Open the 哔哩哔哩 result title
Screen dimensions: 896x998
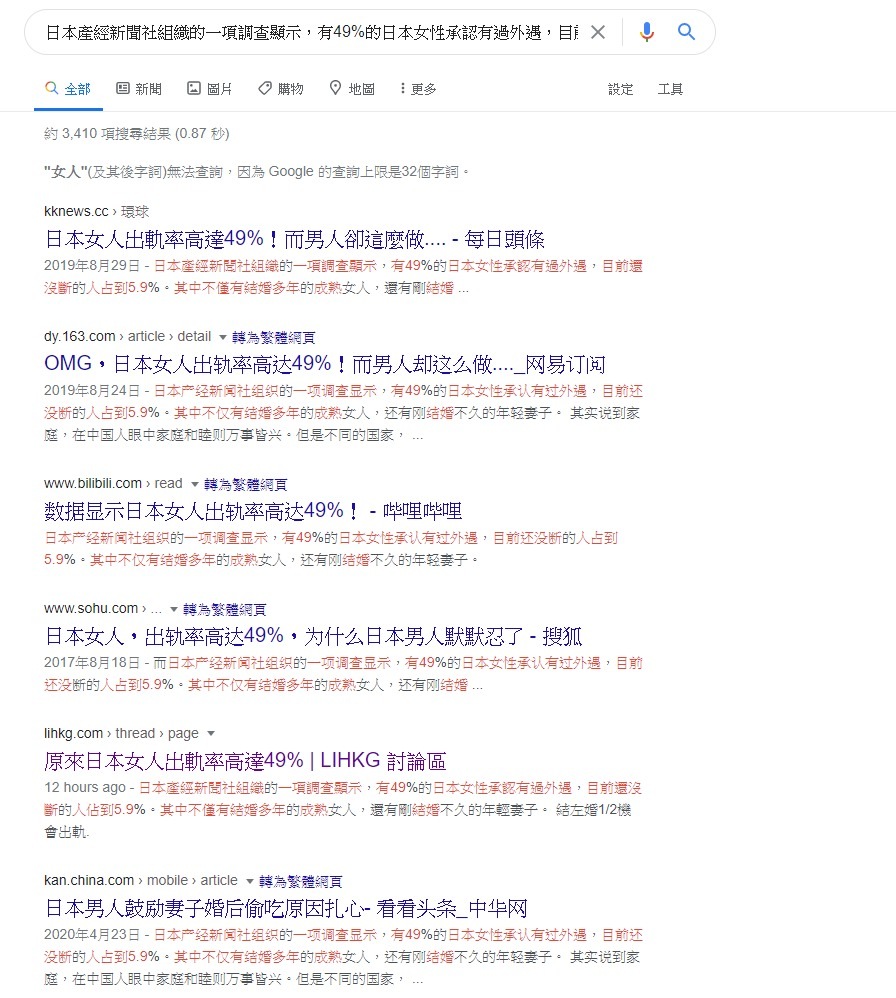click(253, 510)
